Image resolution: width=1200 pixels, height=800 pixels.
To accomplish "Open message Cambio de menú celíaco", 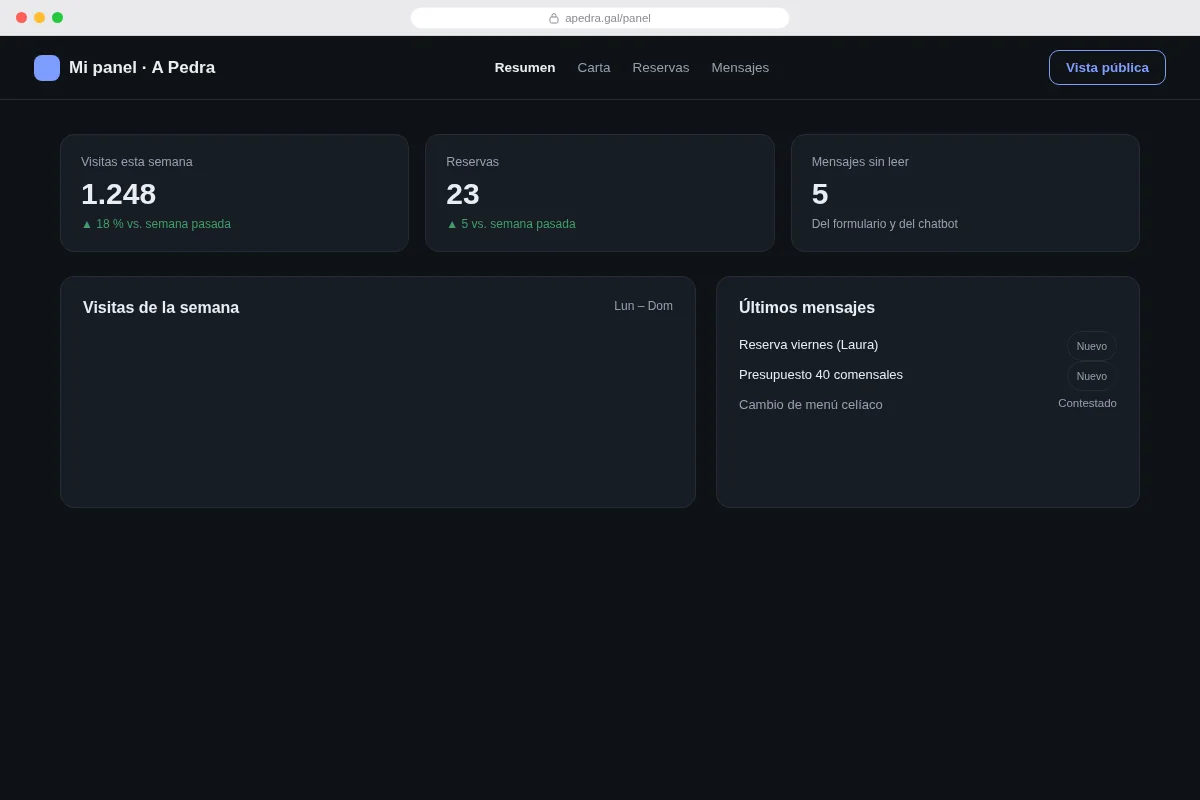I will click(x=811, y=405).
